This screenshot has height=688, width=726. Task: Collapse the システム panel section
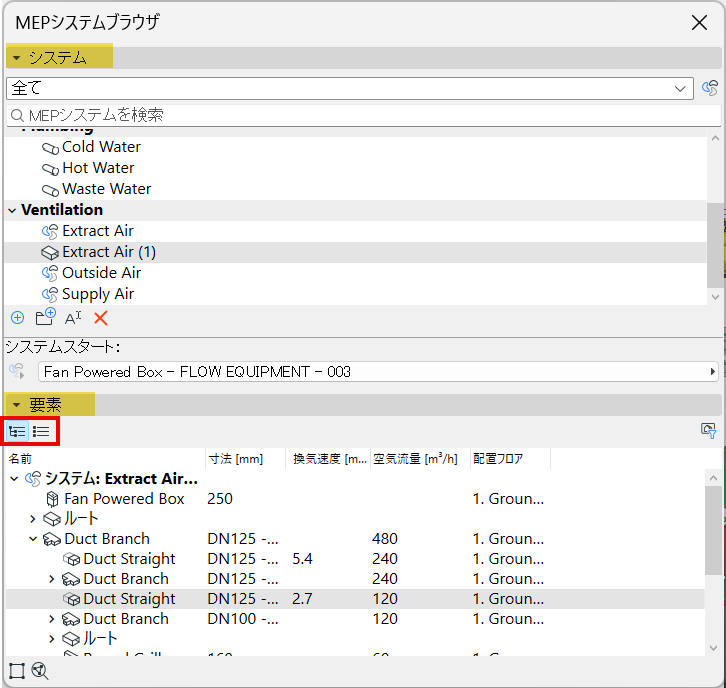pyautogui.click(x=17, y=58)
